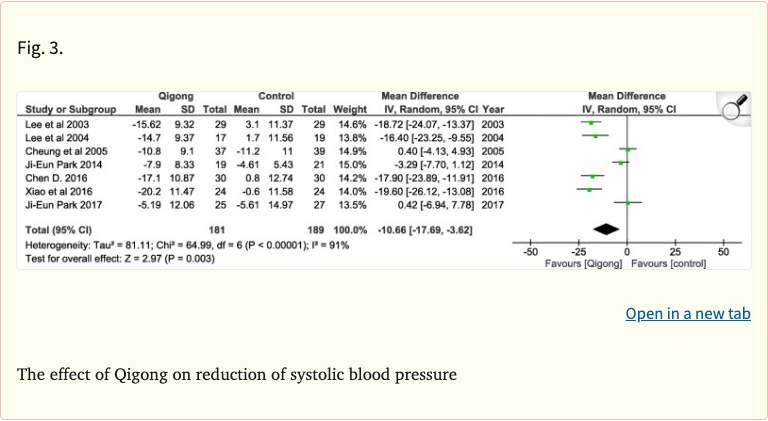Click the "Control" group header

pos(275,96)
